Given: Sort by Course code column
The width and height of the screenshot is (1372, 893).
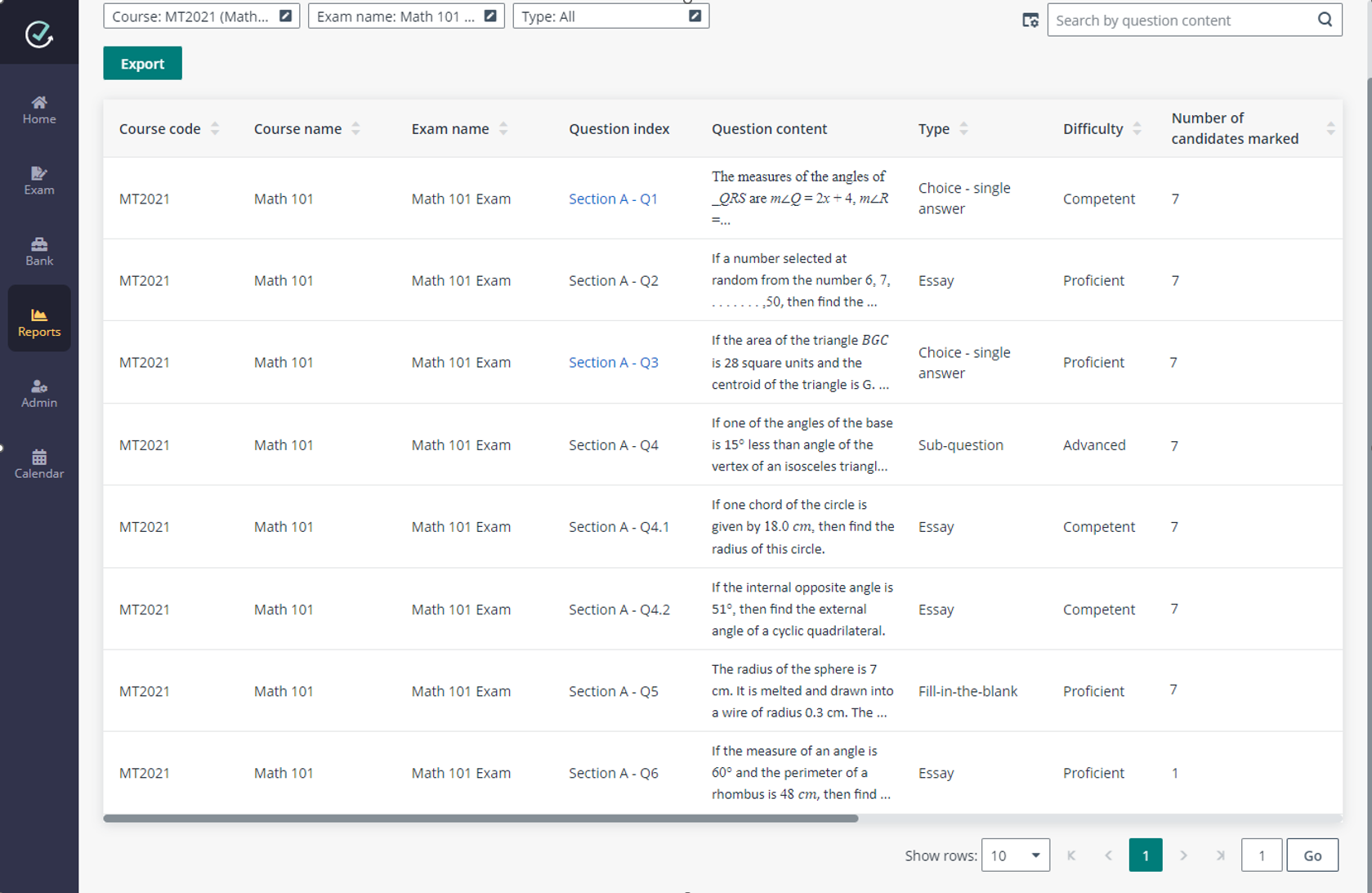Looking at the screenshot, I should click(x=215, y=128).
